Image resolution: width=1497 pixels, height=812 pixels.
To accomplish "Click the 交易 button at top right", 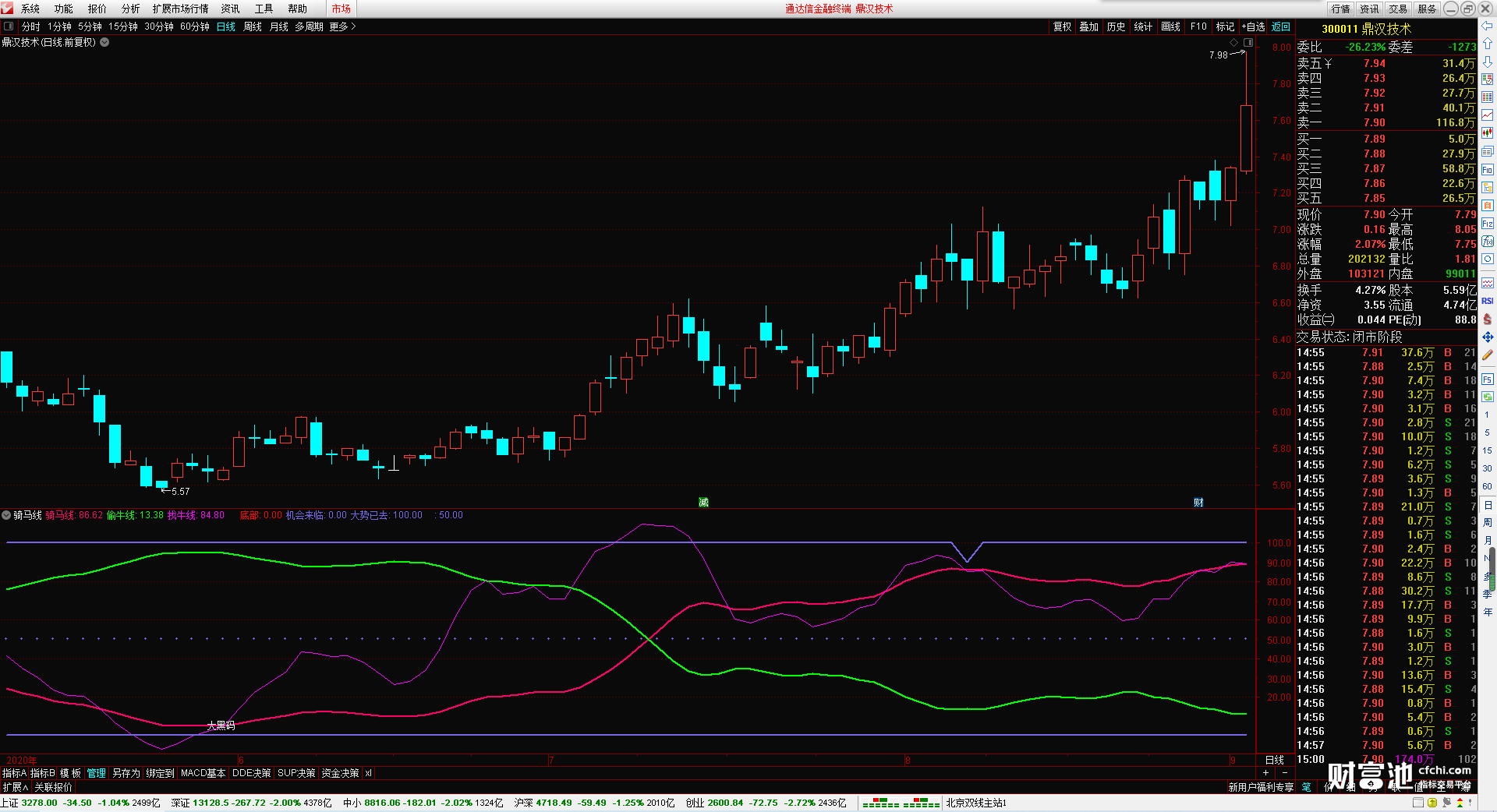I will tap(1398, 9).
